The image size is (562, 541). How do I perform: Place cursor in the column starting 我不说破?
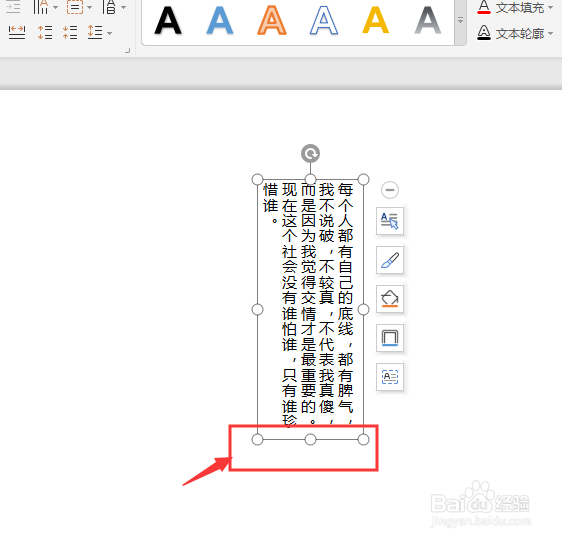click(x=327, y=304)
